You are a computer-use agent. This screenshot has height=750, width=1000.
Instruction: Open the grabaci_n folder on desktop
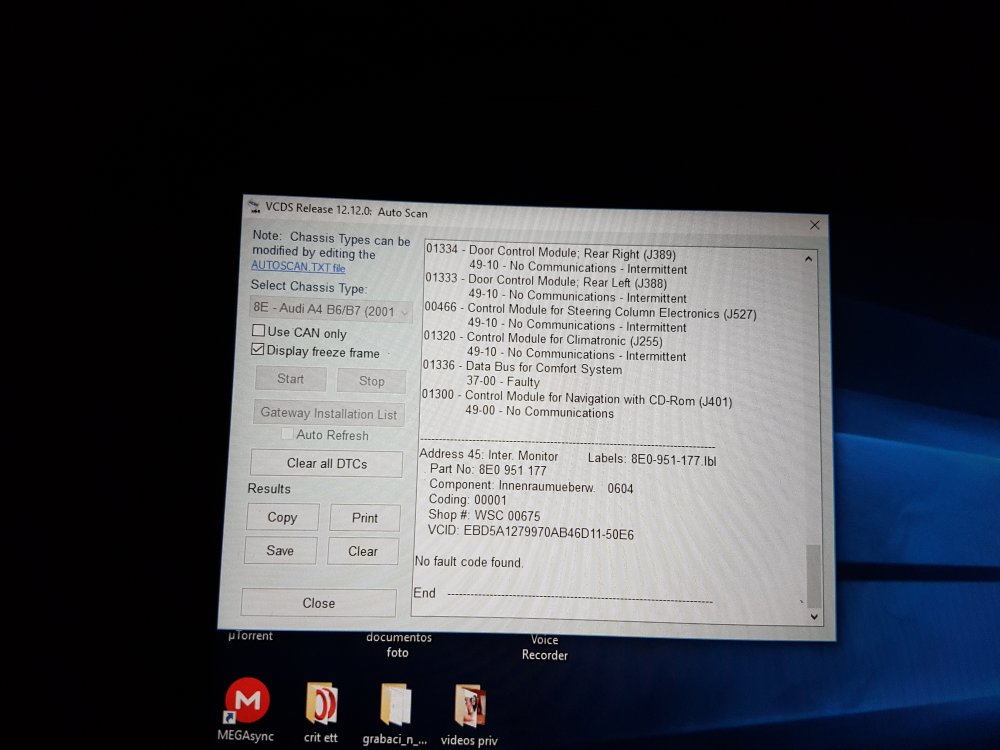click(395, 705)
